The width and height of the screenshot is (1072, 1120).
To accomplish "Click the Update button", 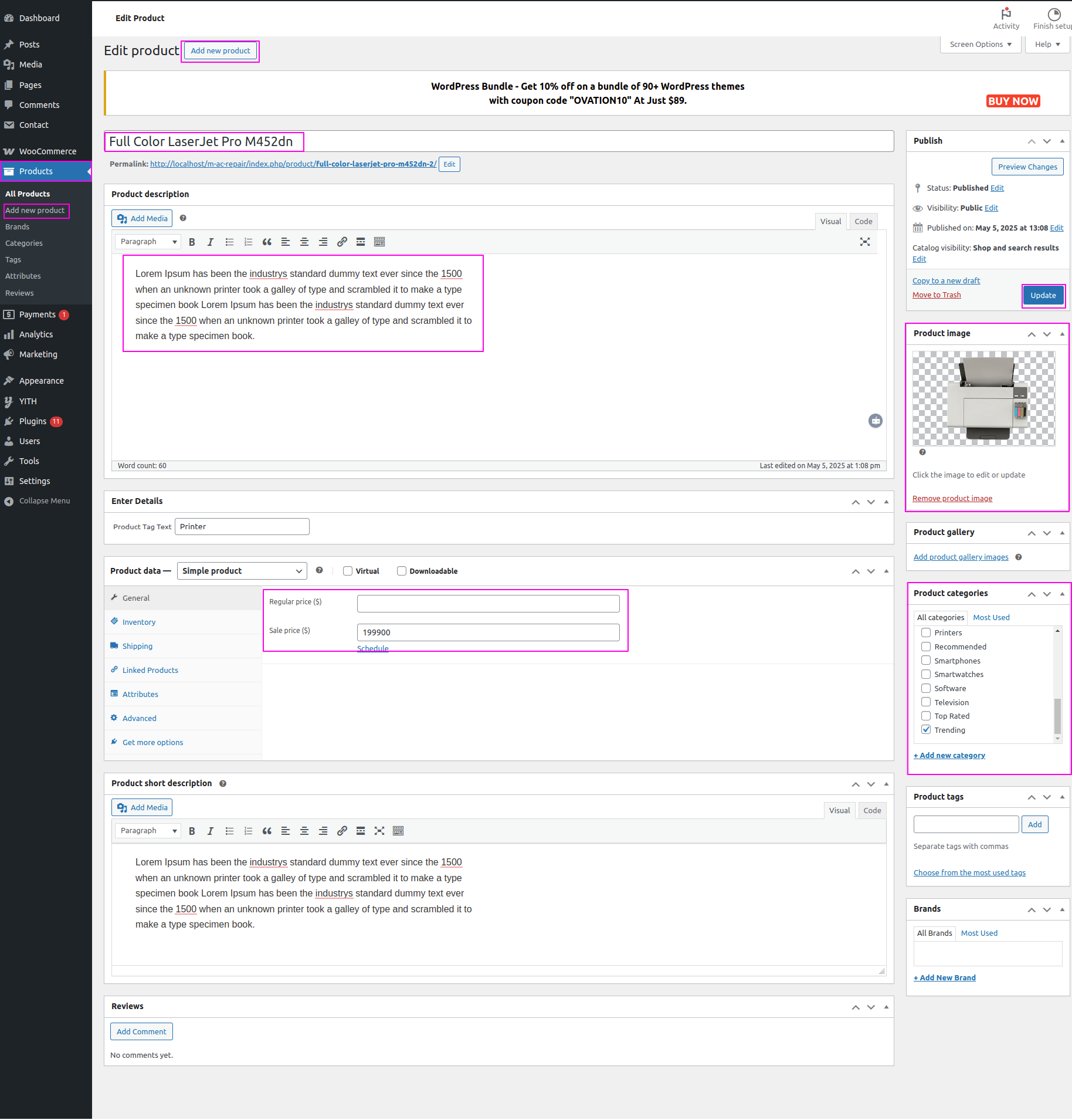I will tap(1043, 295).
